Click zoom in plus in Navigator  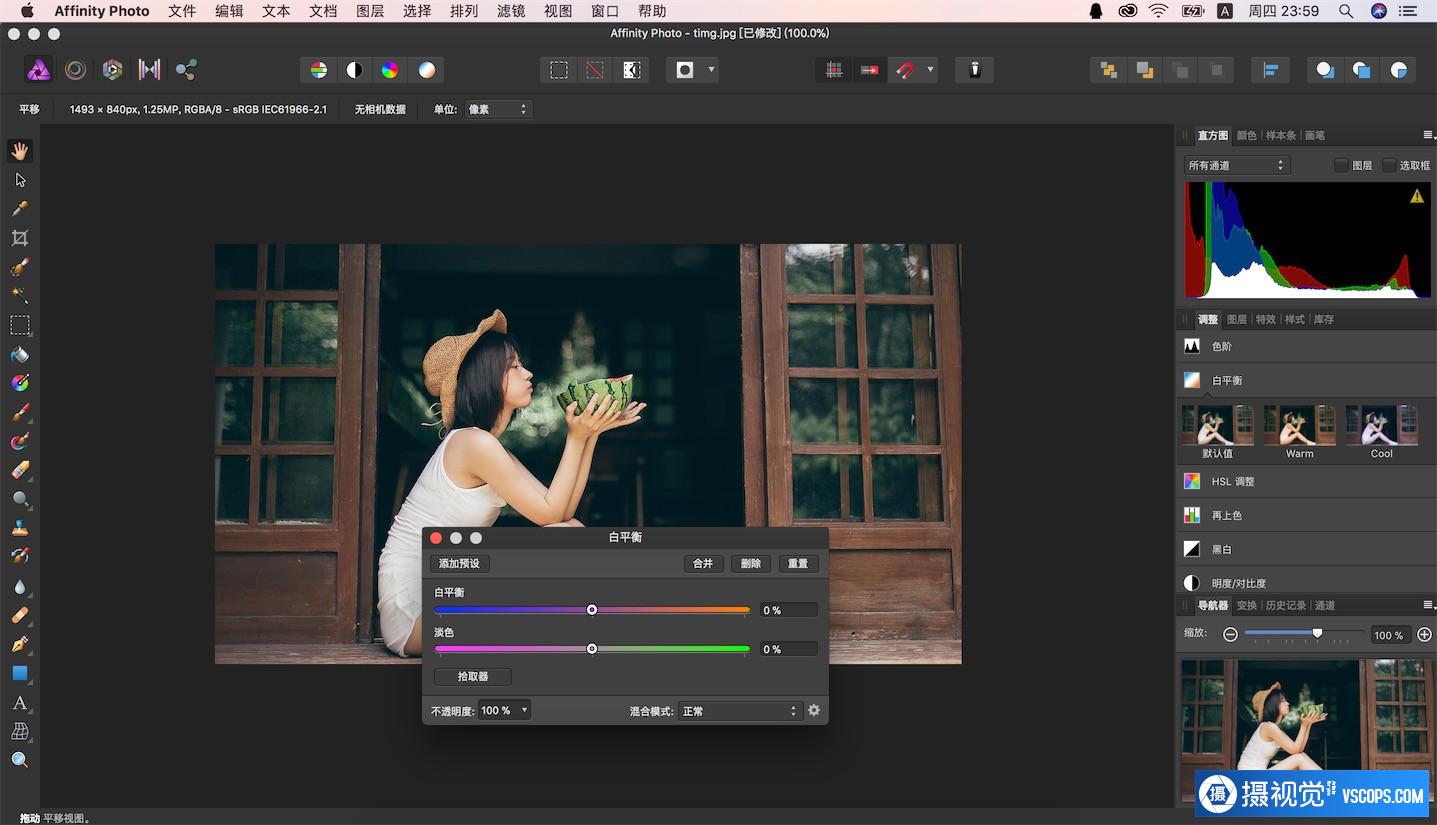[1424, 635]
